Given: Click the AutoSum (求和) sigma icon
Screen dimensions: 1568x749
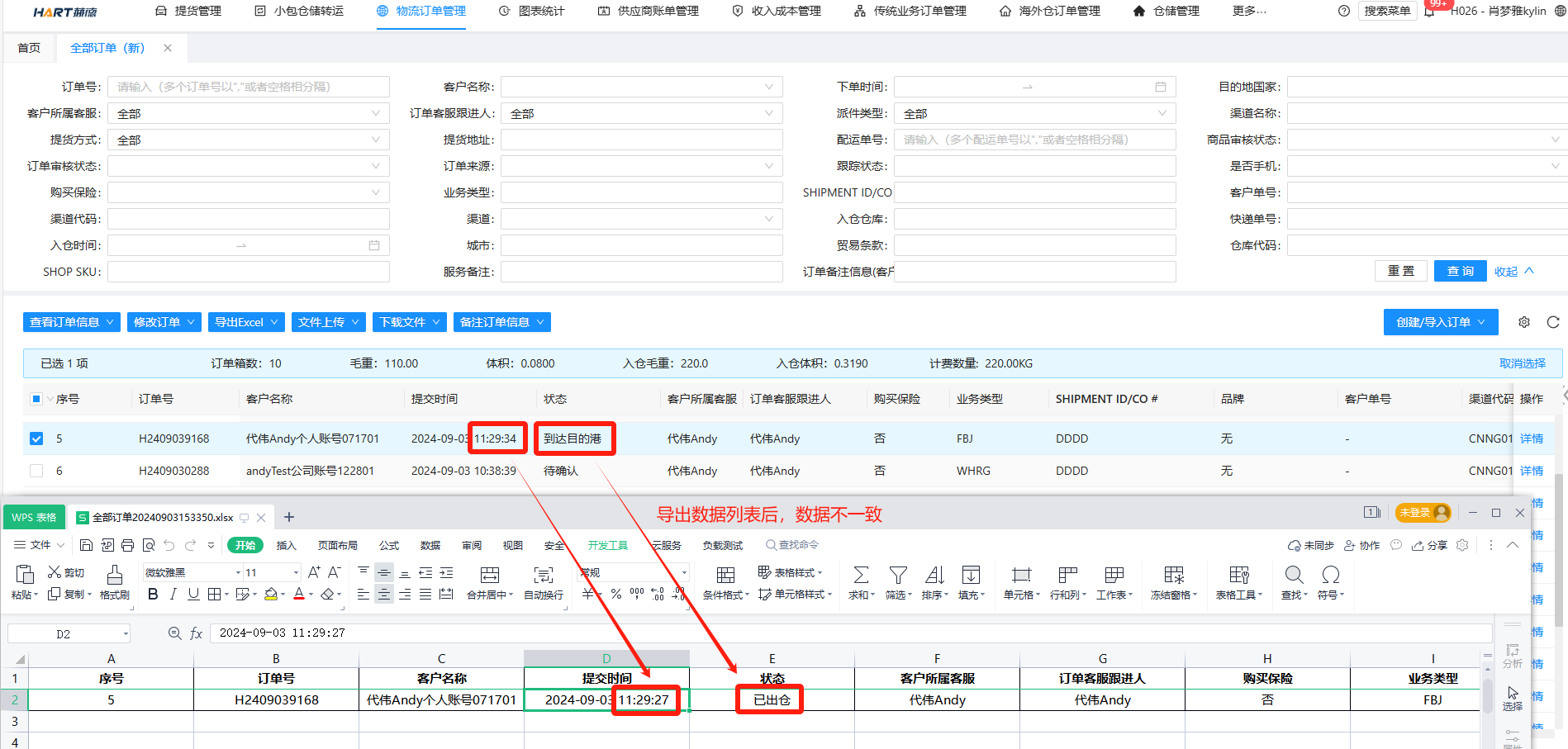Looking at the screenshot, I should pos(860,576).
